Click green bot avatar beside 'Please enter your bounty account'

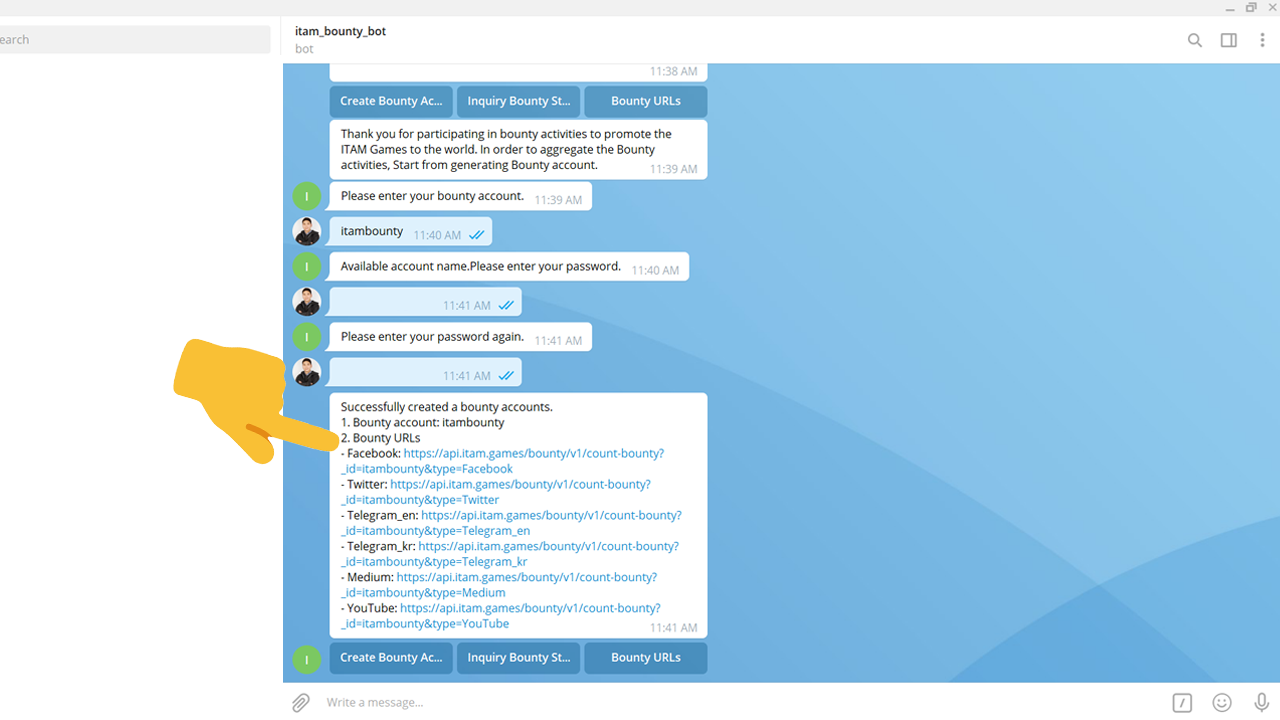307,196
